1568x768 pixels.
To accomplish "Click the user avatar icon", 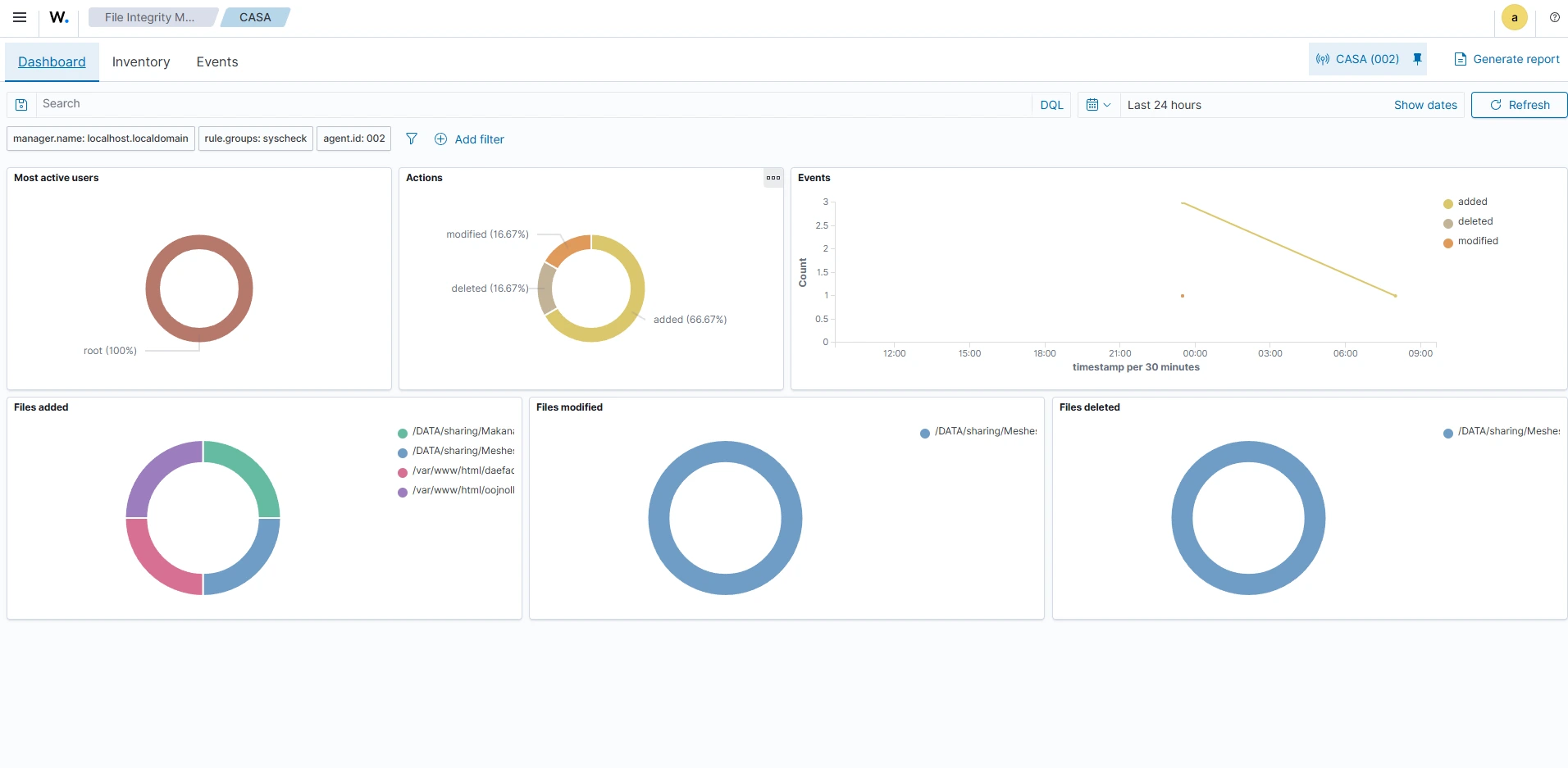I will point(1514,17).
